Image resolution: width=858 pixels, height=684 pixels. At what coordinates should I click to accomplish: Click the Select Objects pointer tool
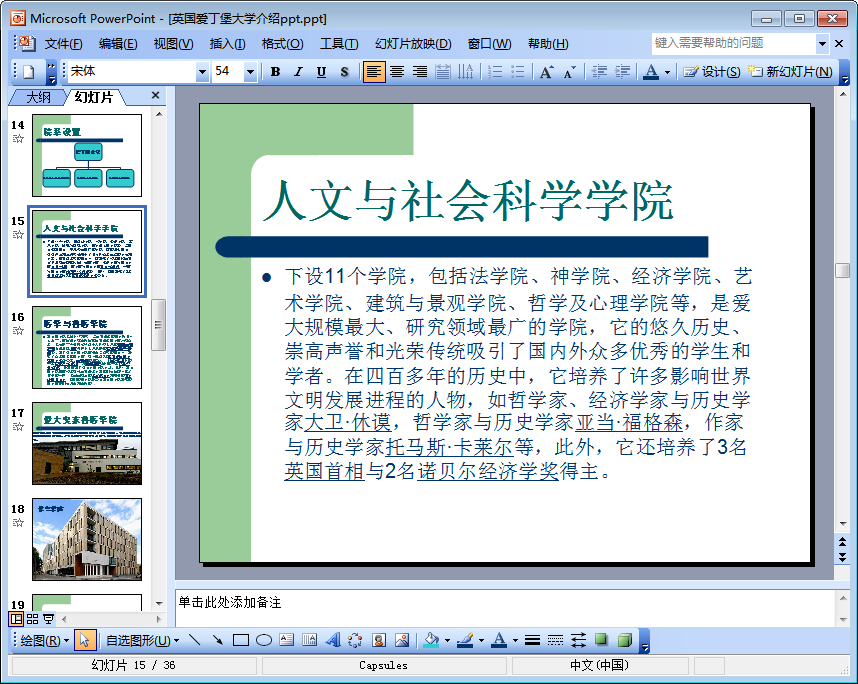(x=84, y=640)
